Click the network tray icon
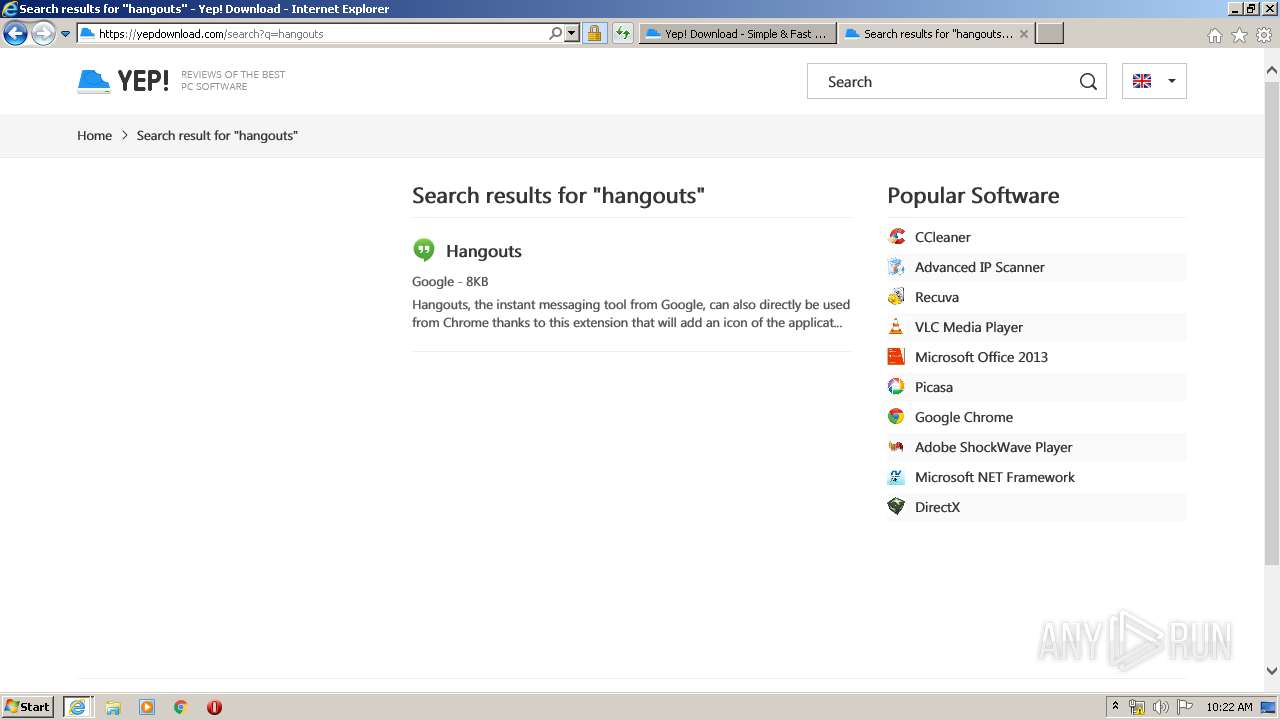The image size is (1280, 720). [x=1137, y=707]
